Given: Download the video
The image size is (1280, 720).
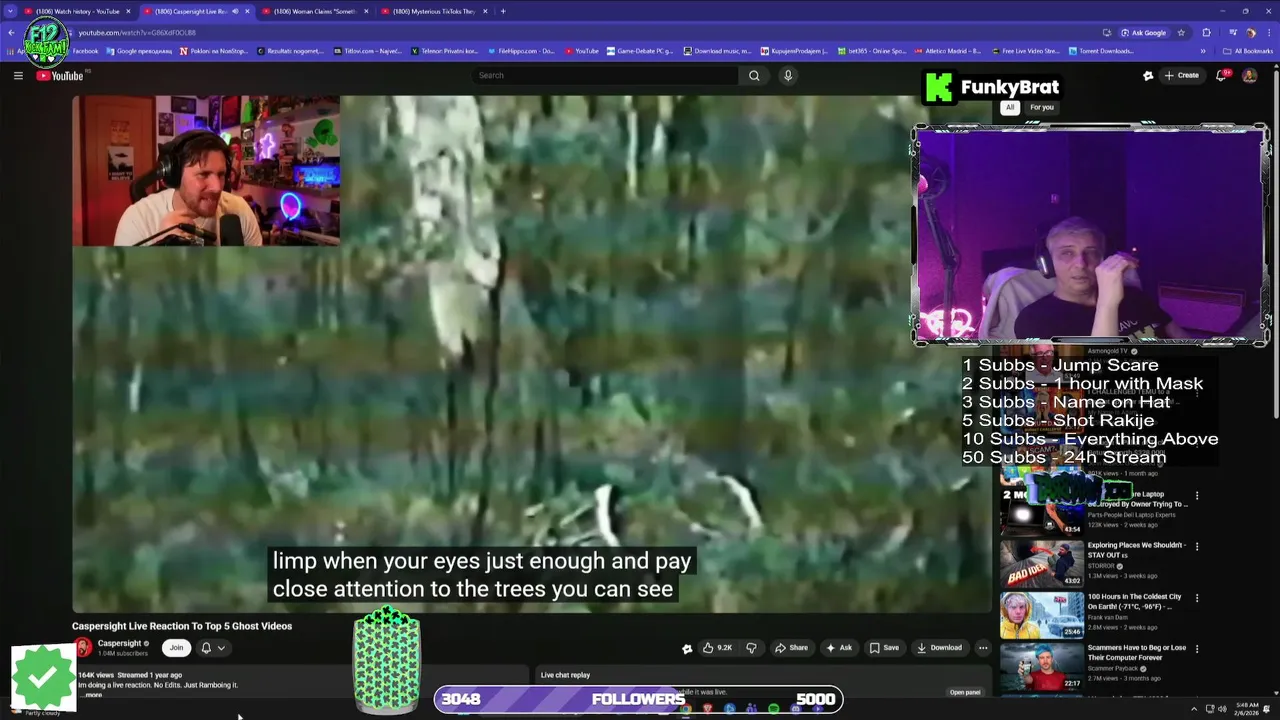Looking at the screenshot, I should tap(939, 648).
